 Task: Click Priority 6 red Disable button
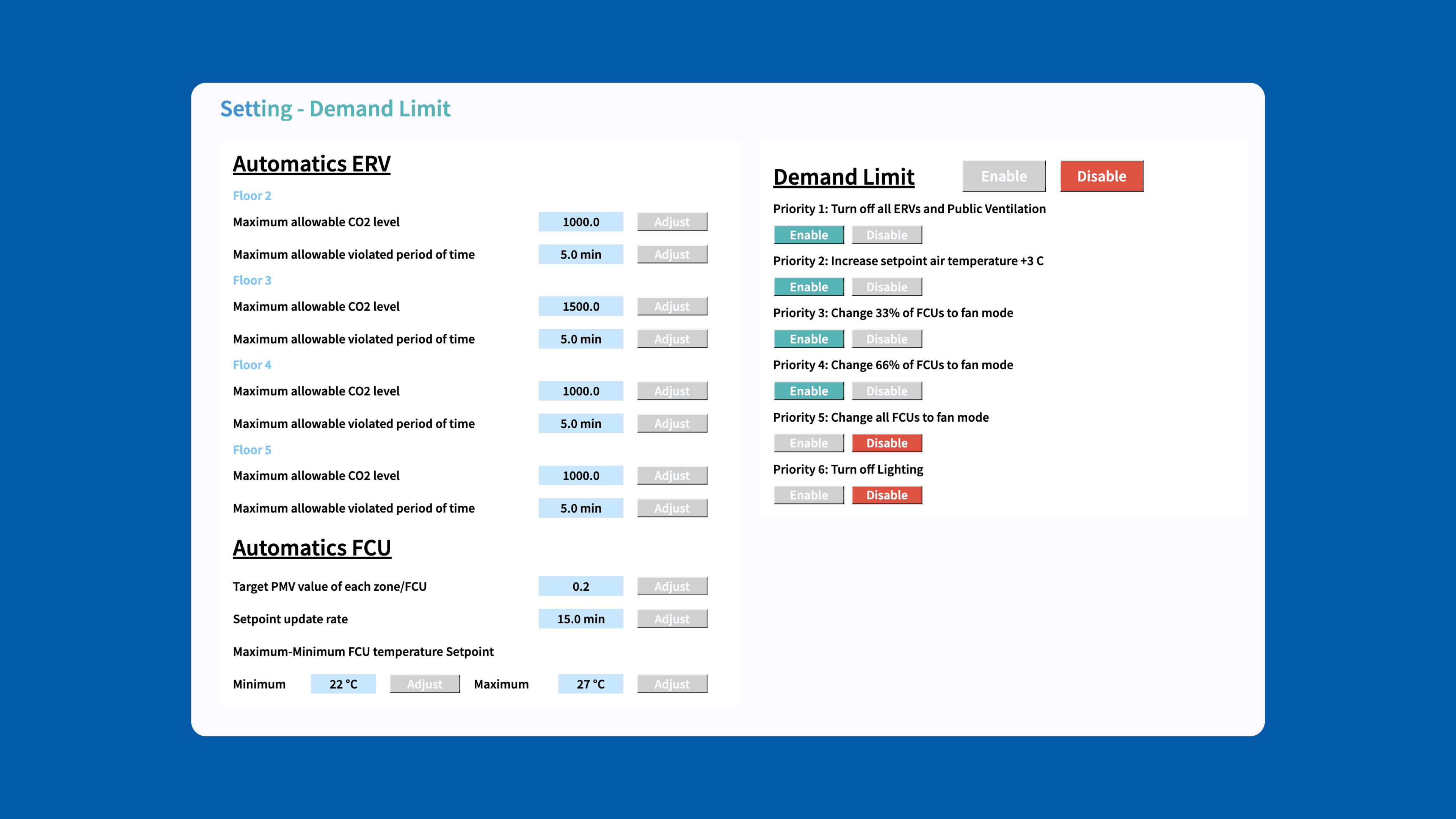click(886, 495)
